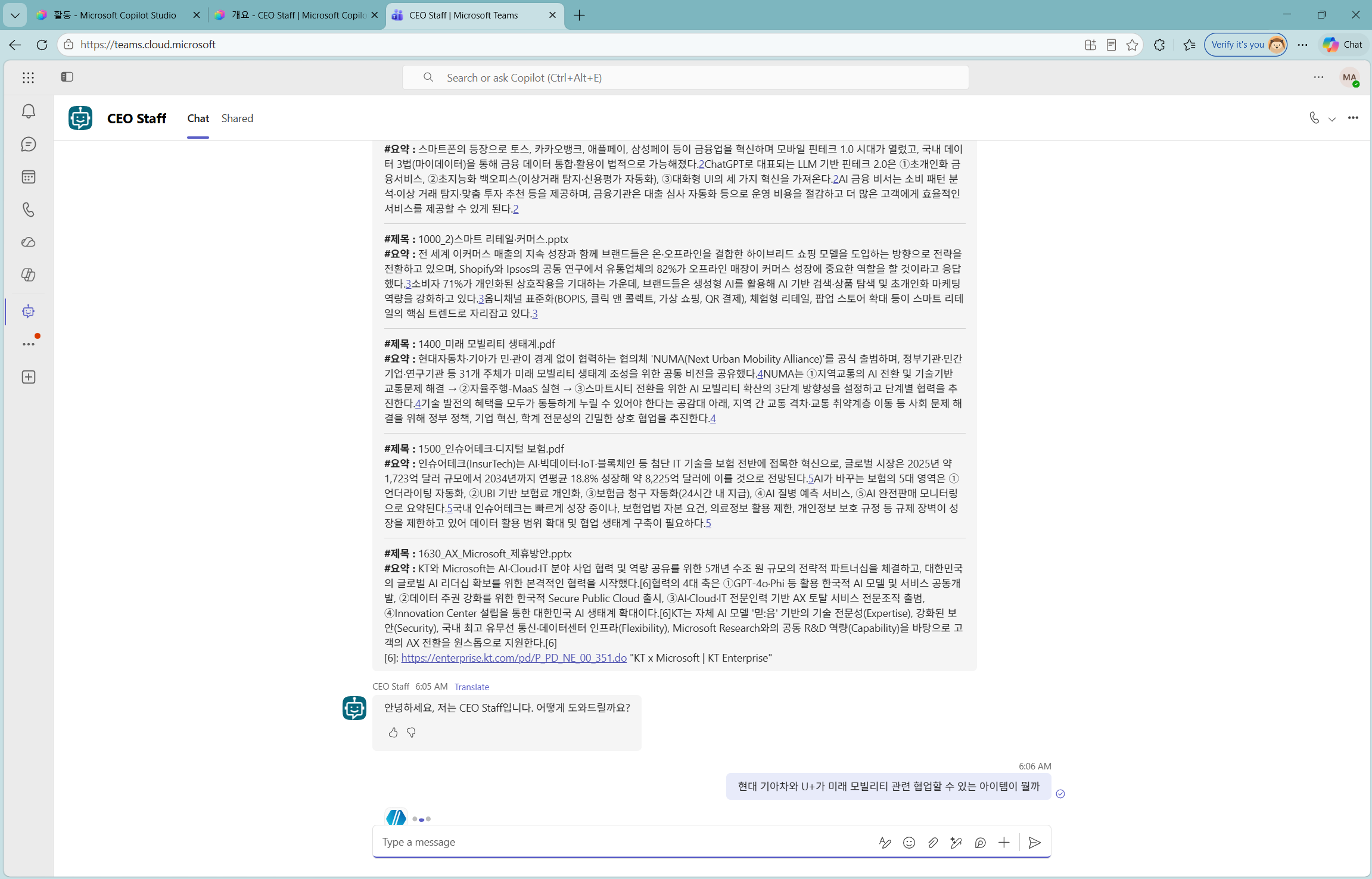
Task: Close the 활동 - Microsoft Copilot Studio tab
Action: pyautogui.click(x=197, y=15)
